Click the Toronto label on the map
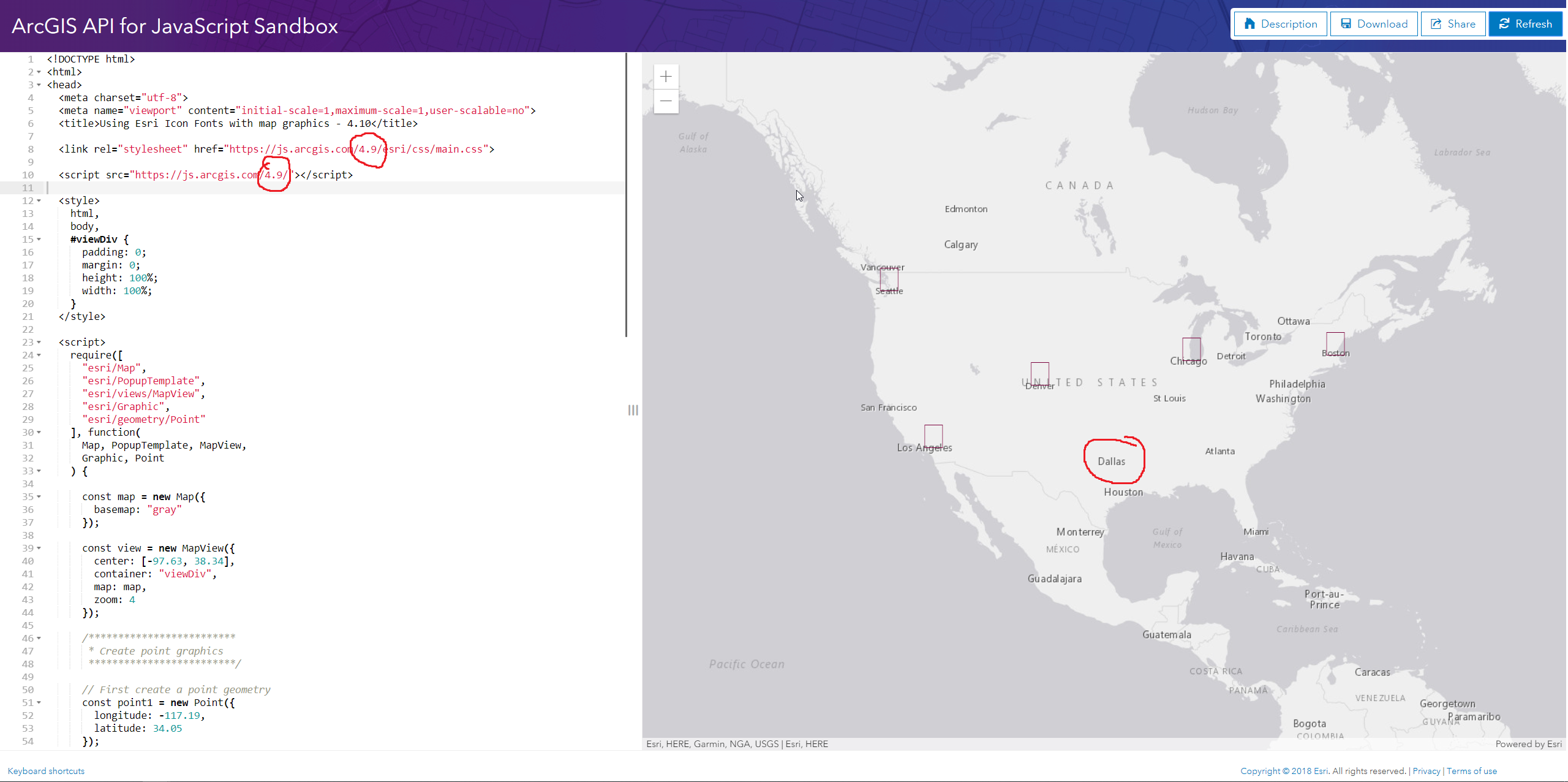The height and width of the screenshot is (782, 1568). (1262, 336)
